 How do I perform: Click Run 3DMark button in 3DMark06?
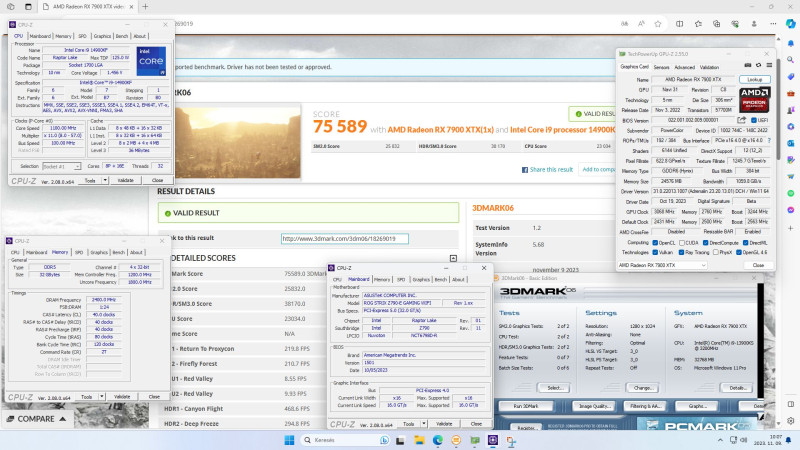(x=526, y=406)
